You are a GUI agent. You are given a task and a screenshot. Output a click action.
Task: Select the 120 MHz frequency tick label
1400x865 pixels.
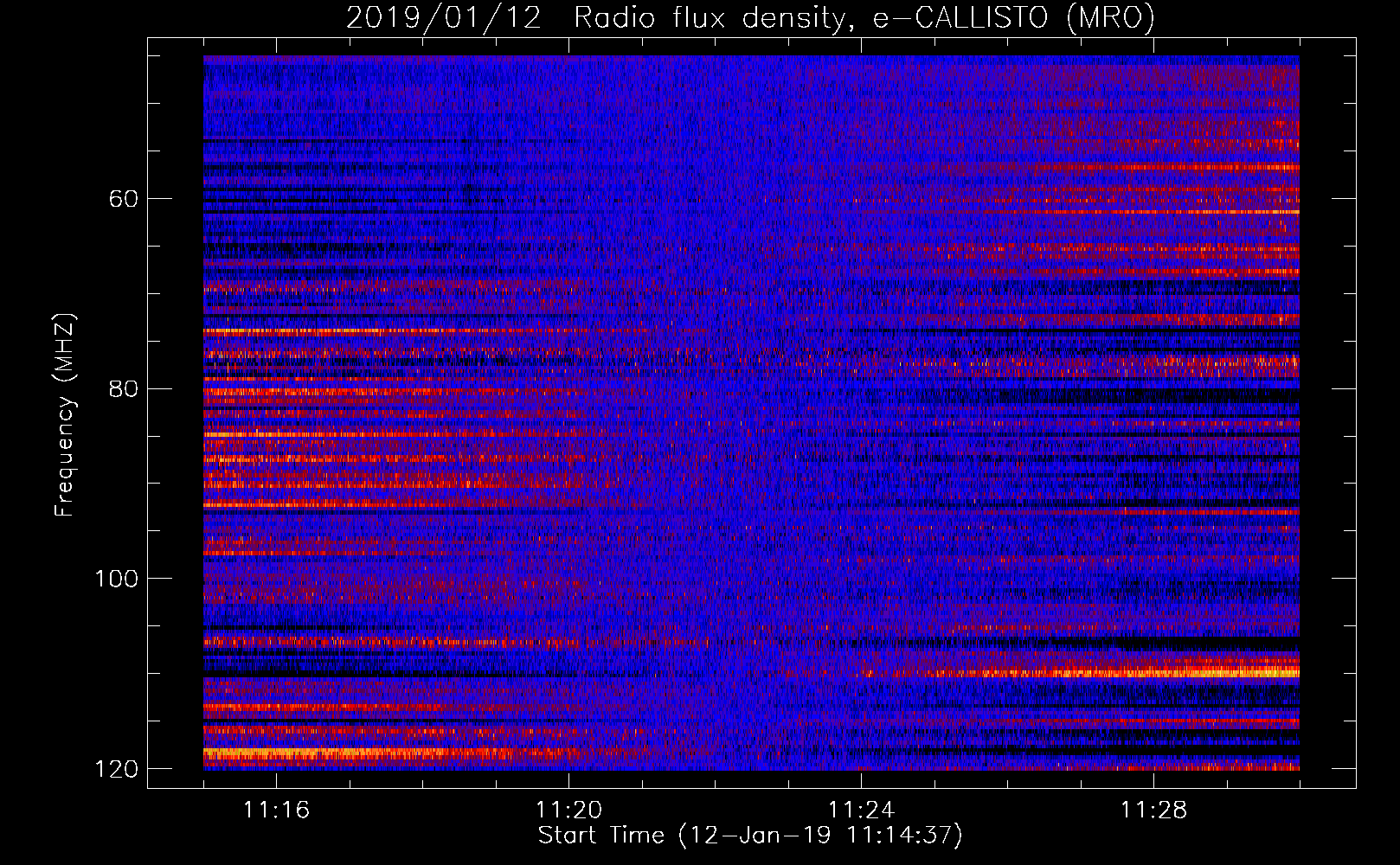[117, 769]
